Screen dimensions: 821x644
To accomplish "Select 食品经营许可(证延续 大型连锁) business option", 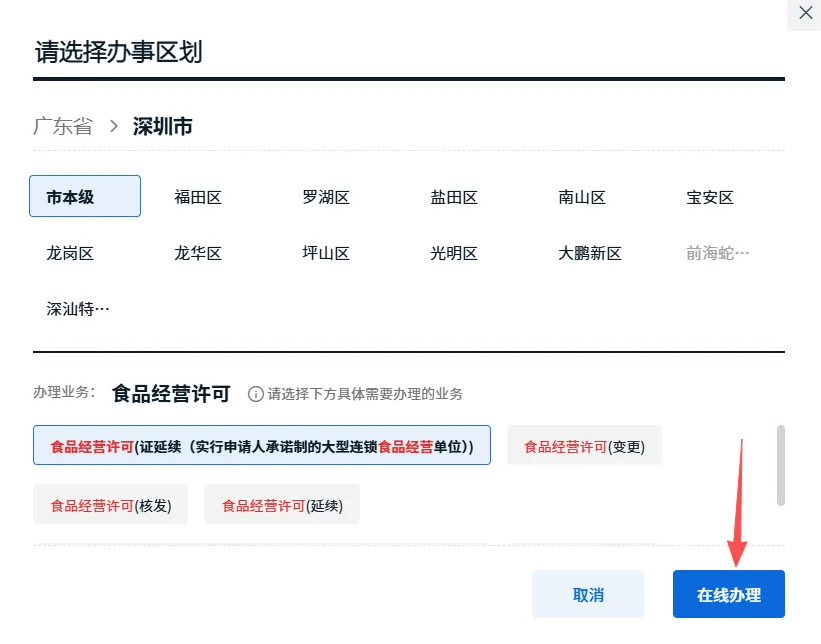I will 262,445.
